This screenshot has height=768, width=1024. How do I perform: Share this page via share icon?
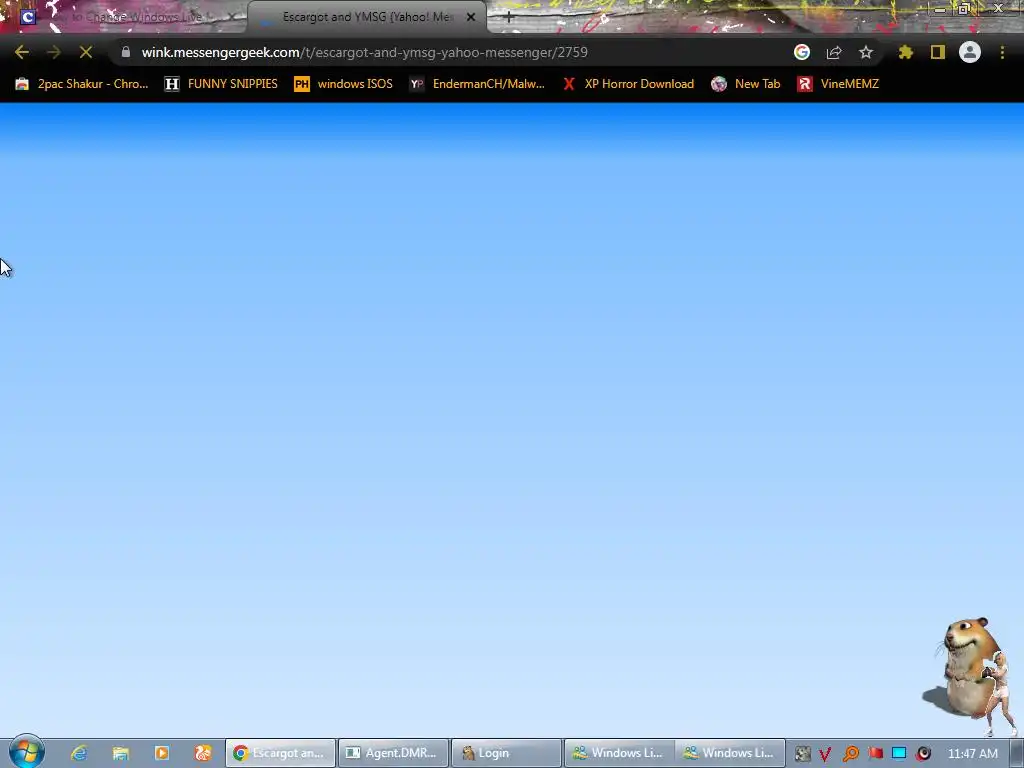coord(834,52)
